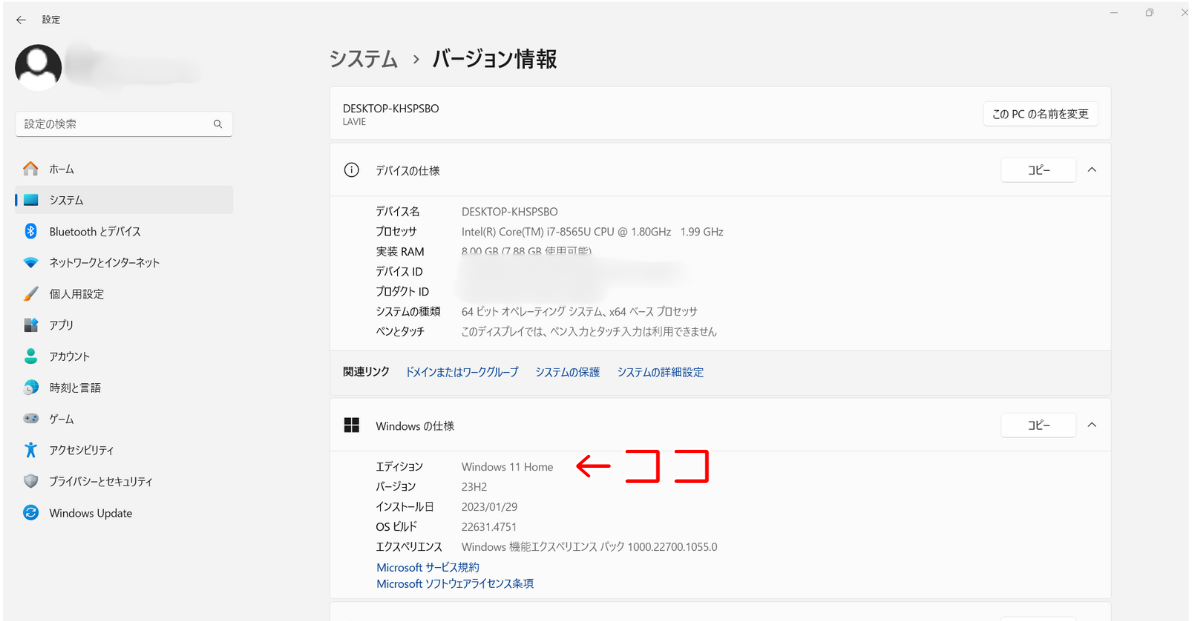Minimize the Settings window
The height and width of the screenshot is (621, 1192).
point(1114,13)
